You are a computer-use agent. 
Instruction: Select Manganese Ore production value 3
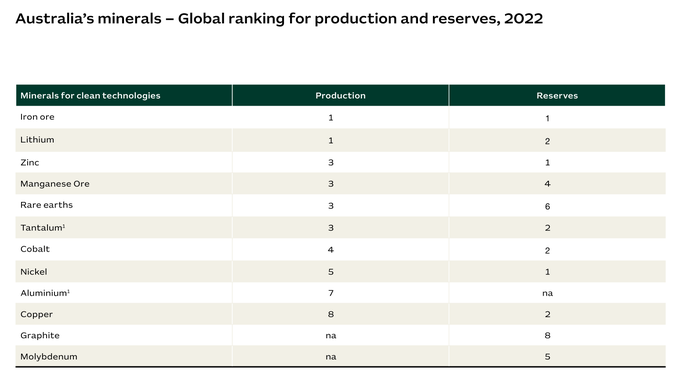click(330, 184)
